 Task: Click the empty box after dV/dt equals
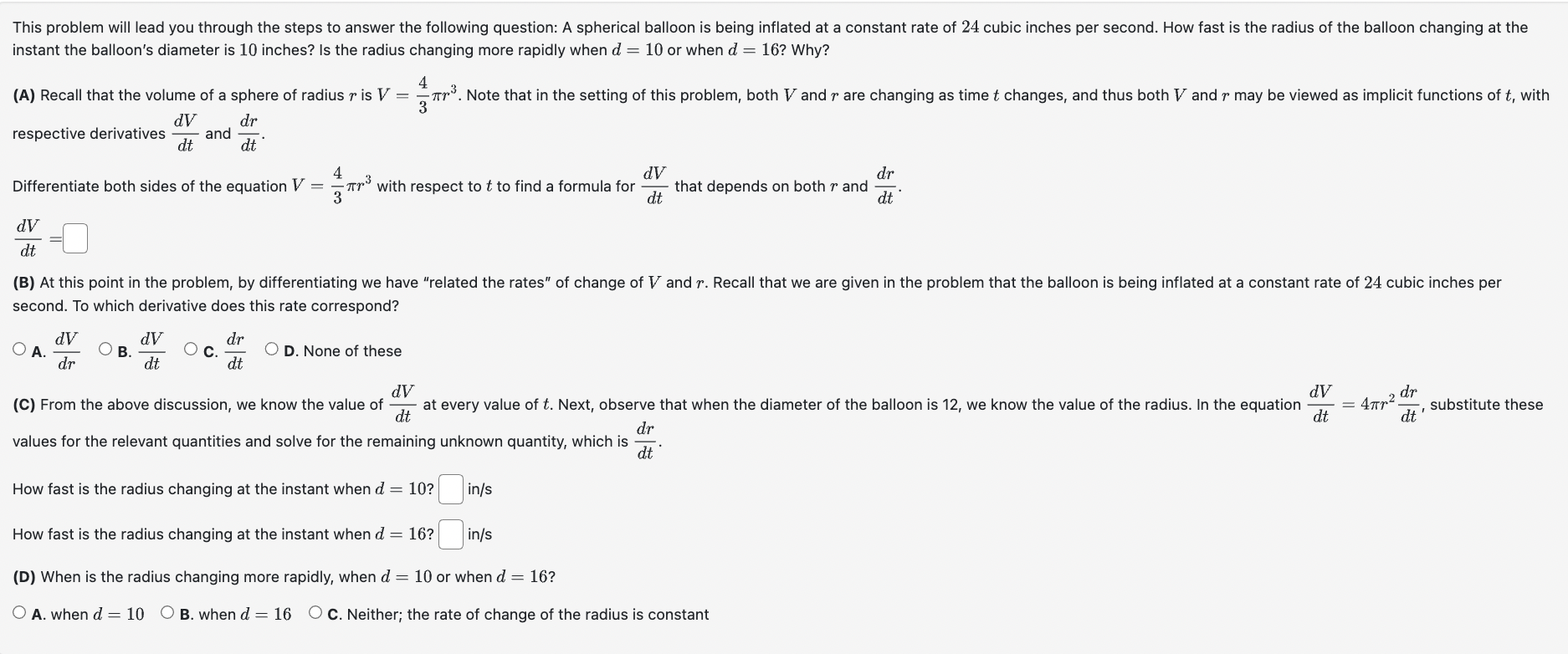(74, 237)
